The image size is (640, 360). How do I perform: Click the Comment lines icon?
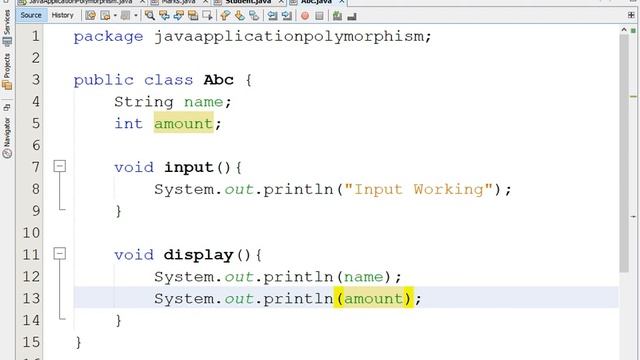[x=337, y=16]
